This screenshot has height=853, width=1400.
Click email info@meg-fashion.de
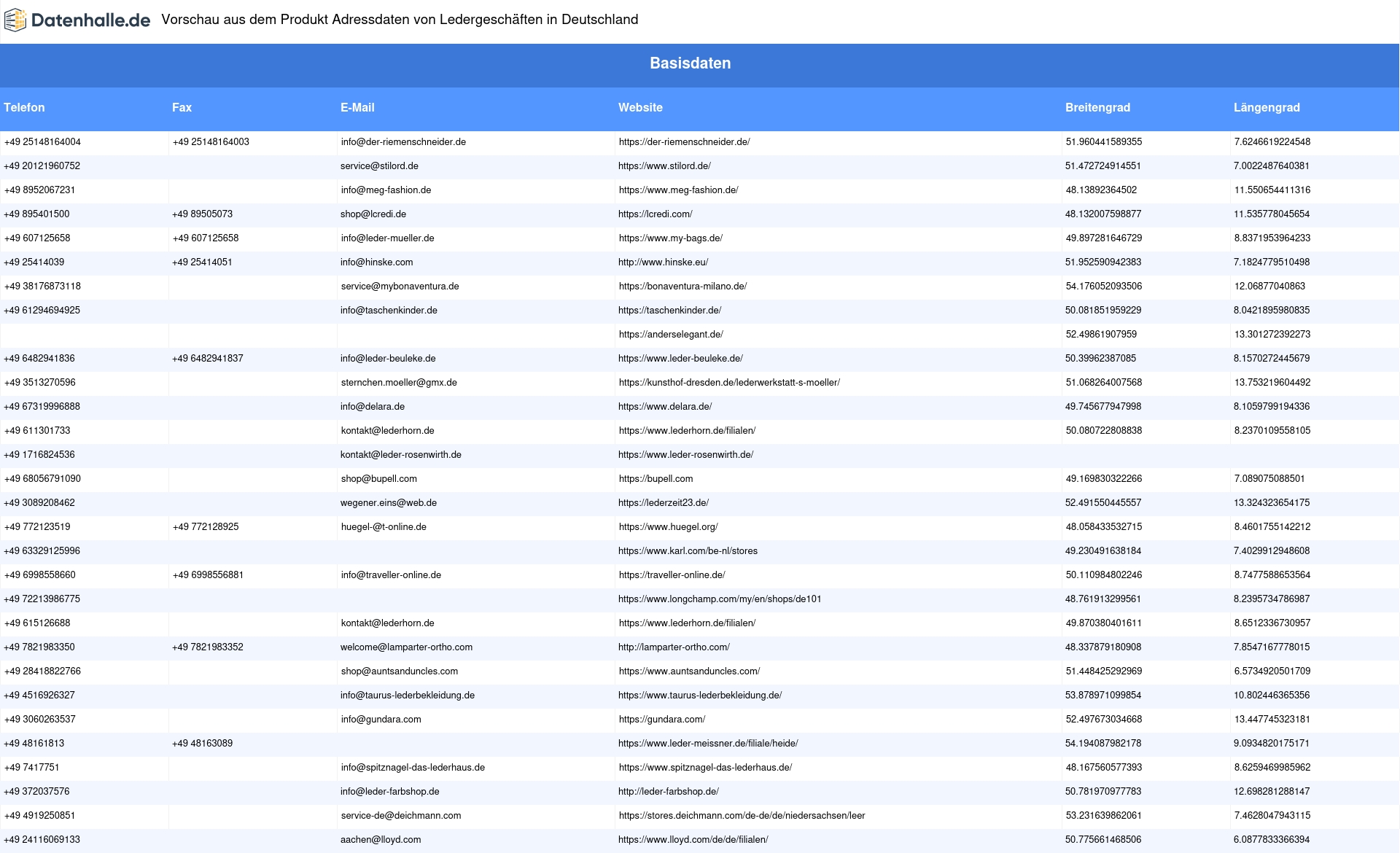click(x=386, y=190)
